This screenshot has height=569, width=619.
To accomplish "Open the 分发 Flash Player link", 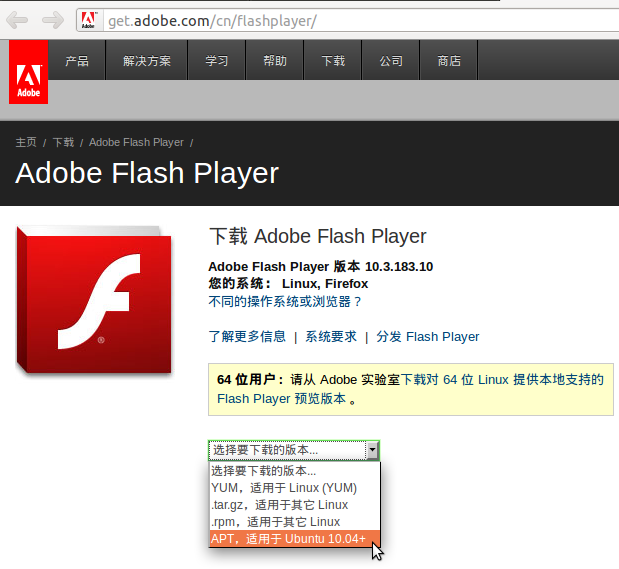I will 428,336.
